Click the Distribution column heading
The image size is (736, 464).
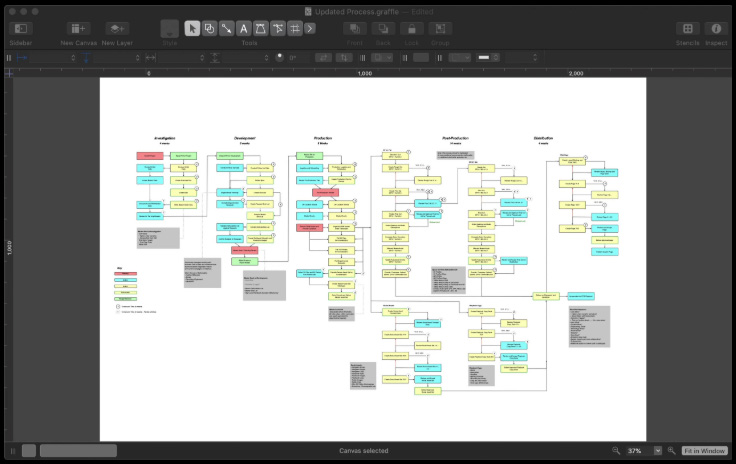tap(543, 138)
